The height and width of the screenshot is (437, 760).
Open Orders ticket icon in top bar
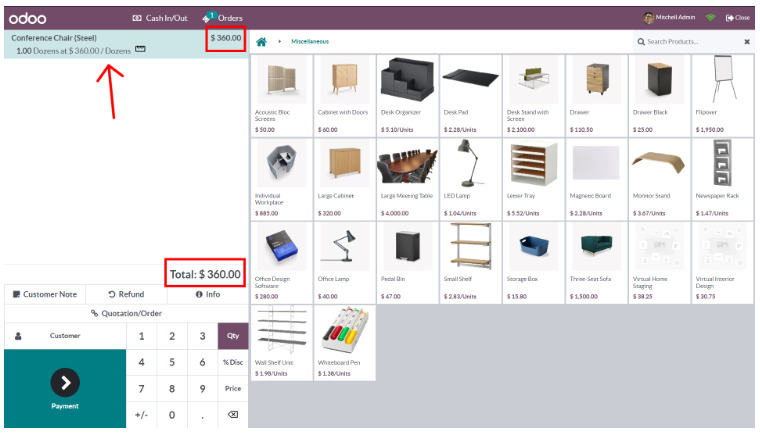[x=209, y=17]
